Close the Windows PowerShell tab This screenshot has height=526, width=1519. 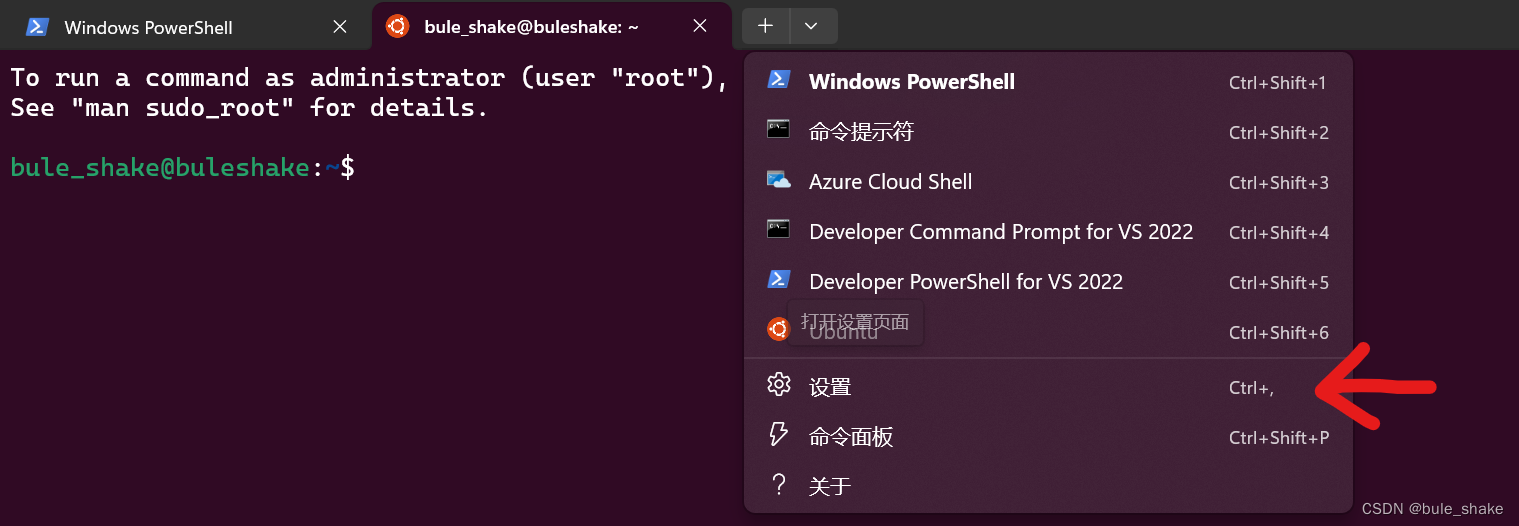340,27
